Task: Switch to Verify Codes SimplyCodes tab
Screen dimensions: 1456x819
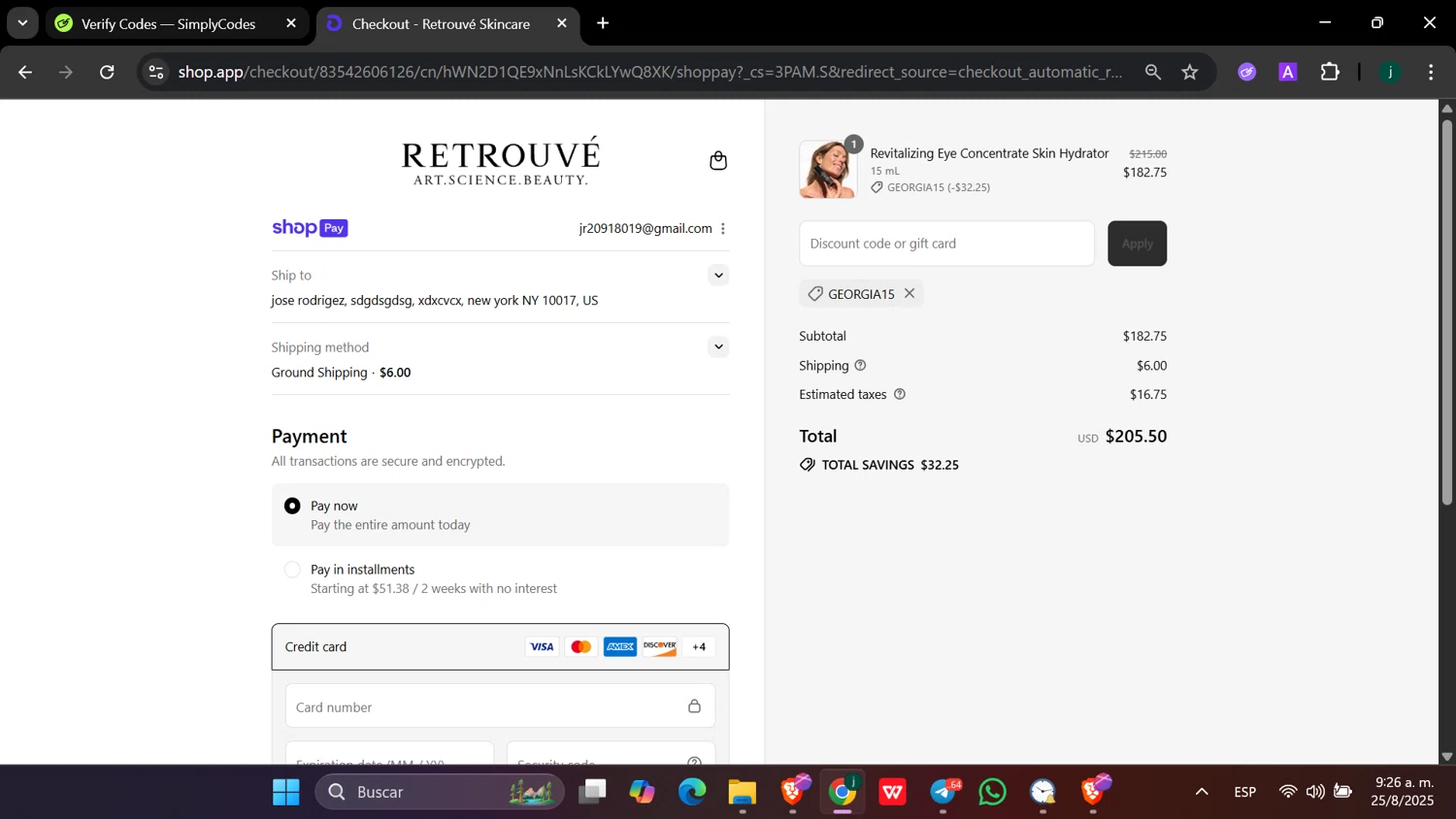Action: pyautogui.click(x=168, y=23)
